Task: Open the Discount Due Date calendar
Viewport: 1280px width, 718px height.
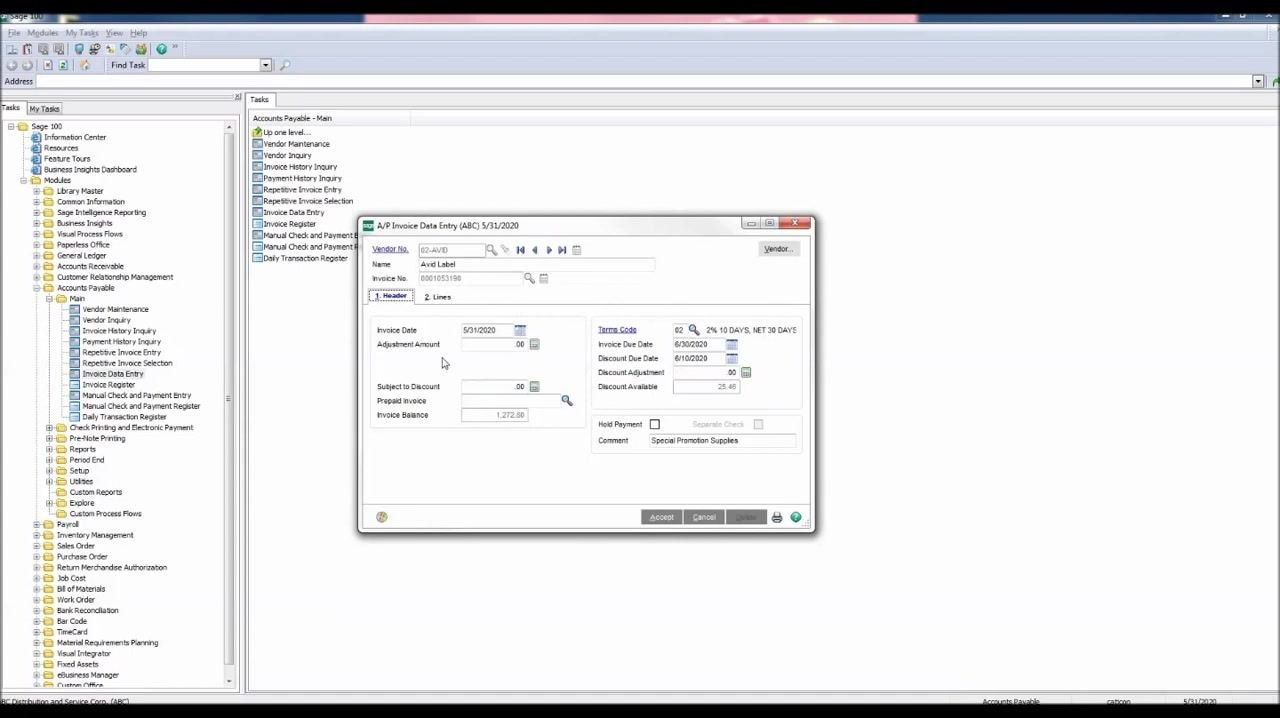Action: point(732,358)
